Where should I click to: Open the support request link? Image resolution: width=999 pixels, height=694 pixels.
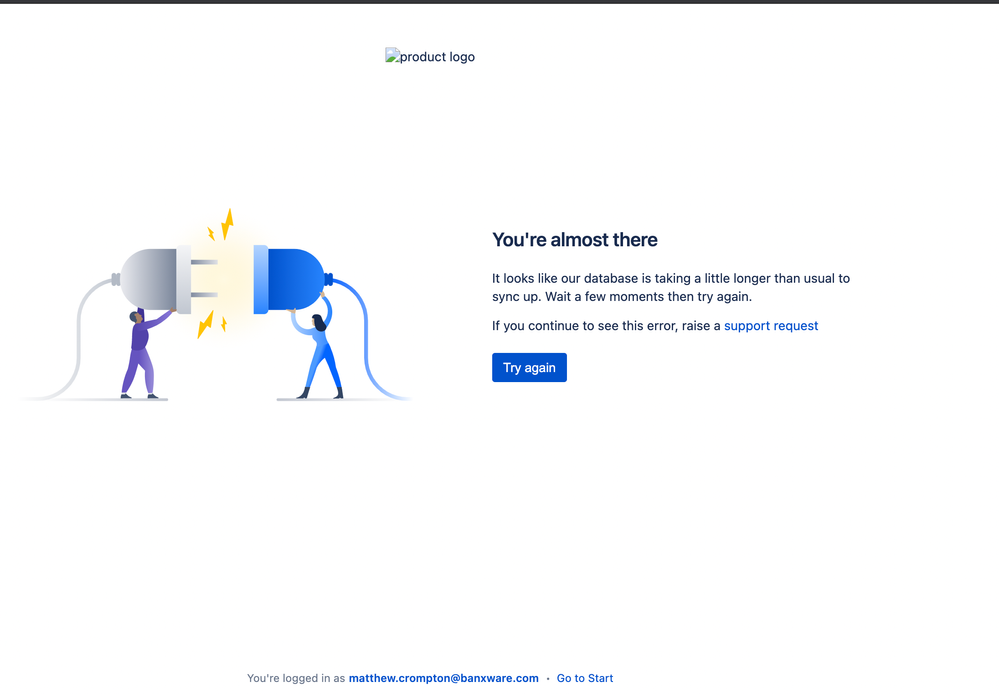(771, 325)
